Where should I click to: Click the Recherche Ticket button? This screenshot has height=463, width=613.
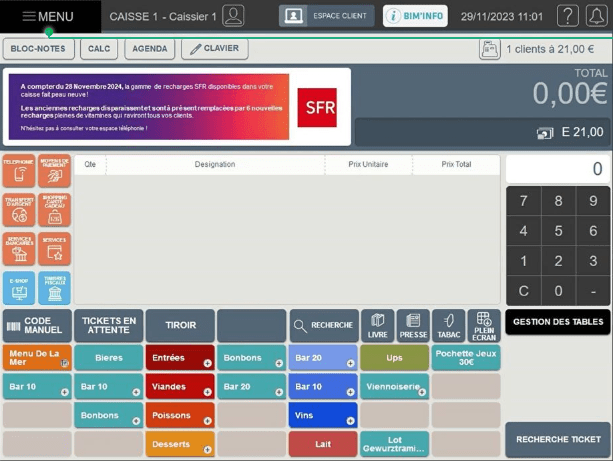click(x=558, y=440)
